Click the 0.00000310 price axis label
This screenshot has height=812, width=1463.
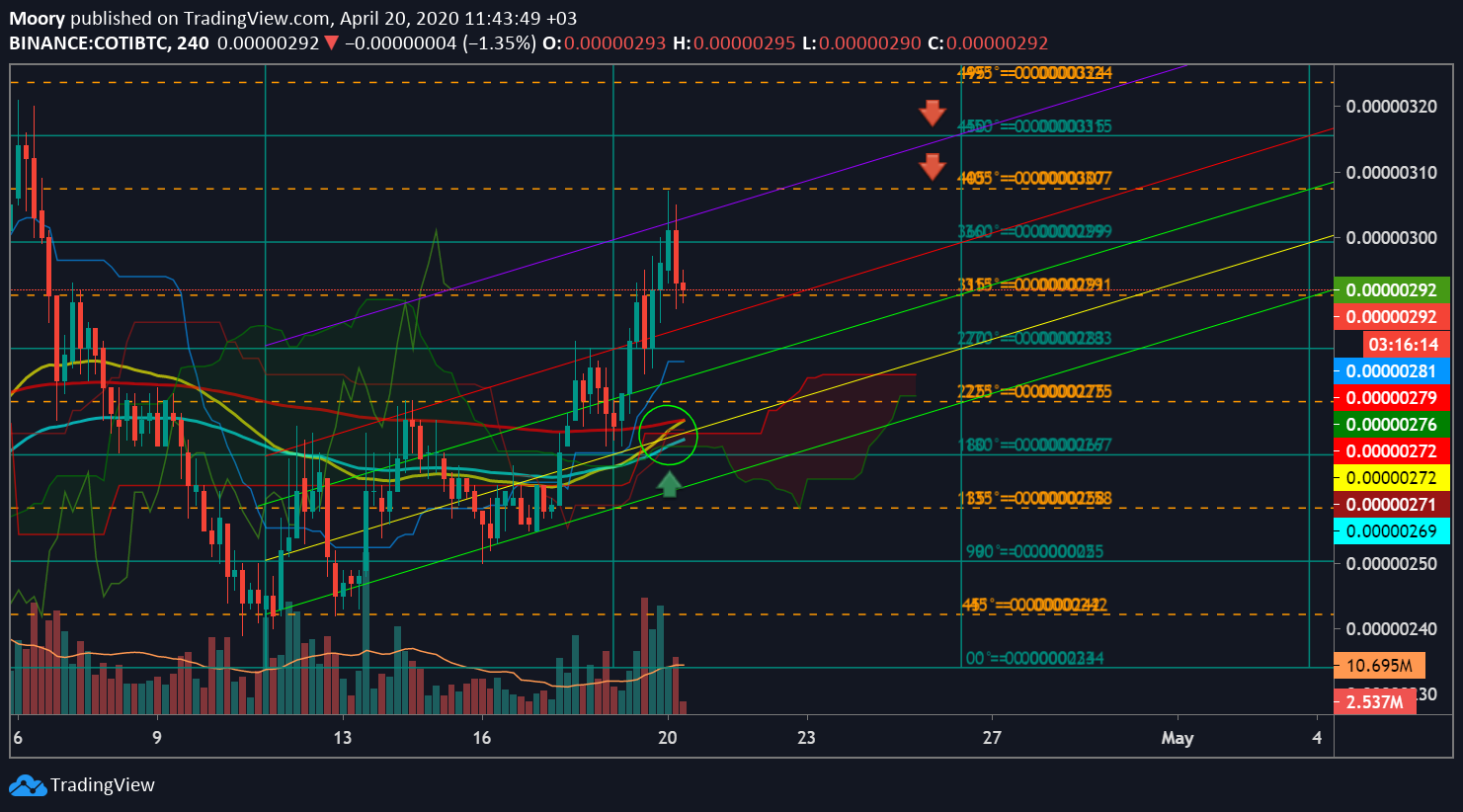click(x=1392, y=173)
